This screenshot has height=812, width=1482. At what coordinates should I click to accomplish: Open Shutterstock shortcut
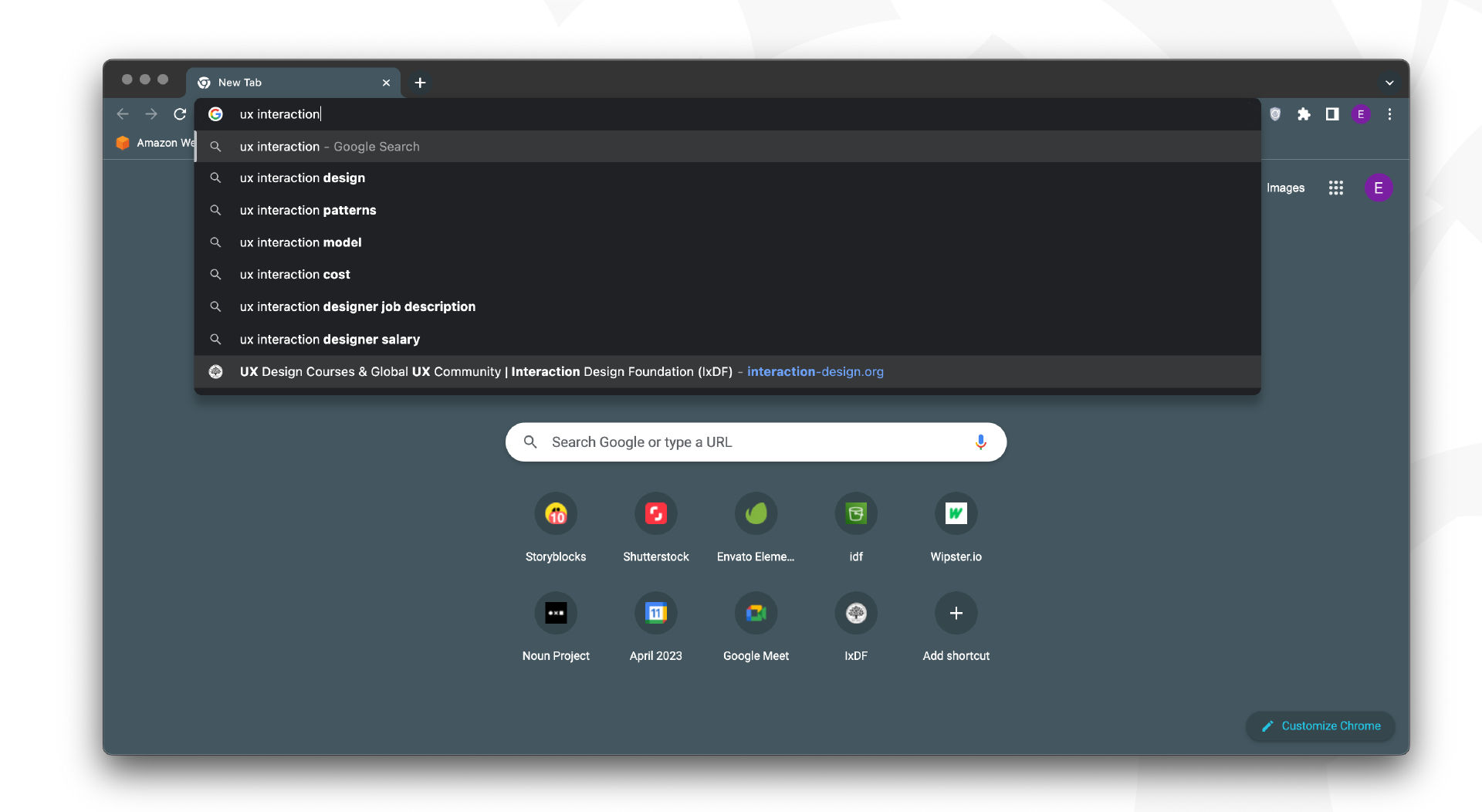[x=656, y=528]
